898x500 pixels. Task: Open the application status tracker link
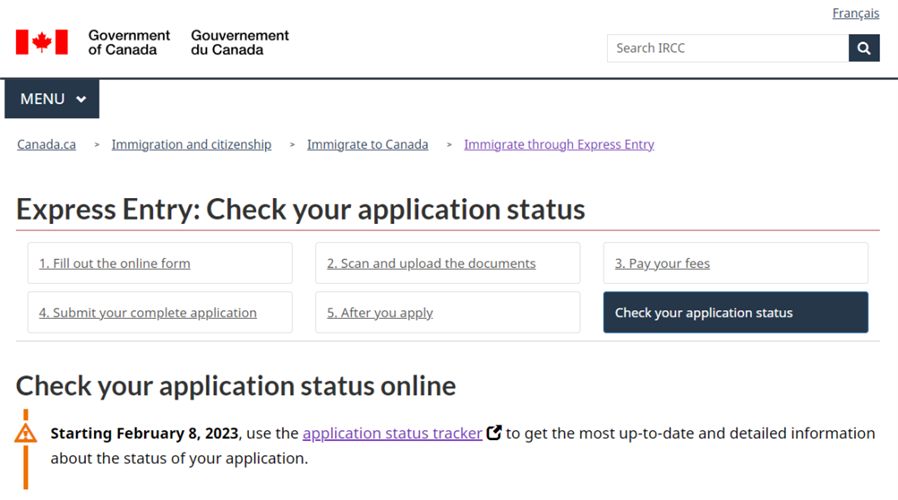(x=392, y=433)
